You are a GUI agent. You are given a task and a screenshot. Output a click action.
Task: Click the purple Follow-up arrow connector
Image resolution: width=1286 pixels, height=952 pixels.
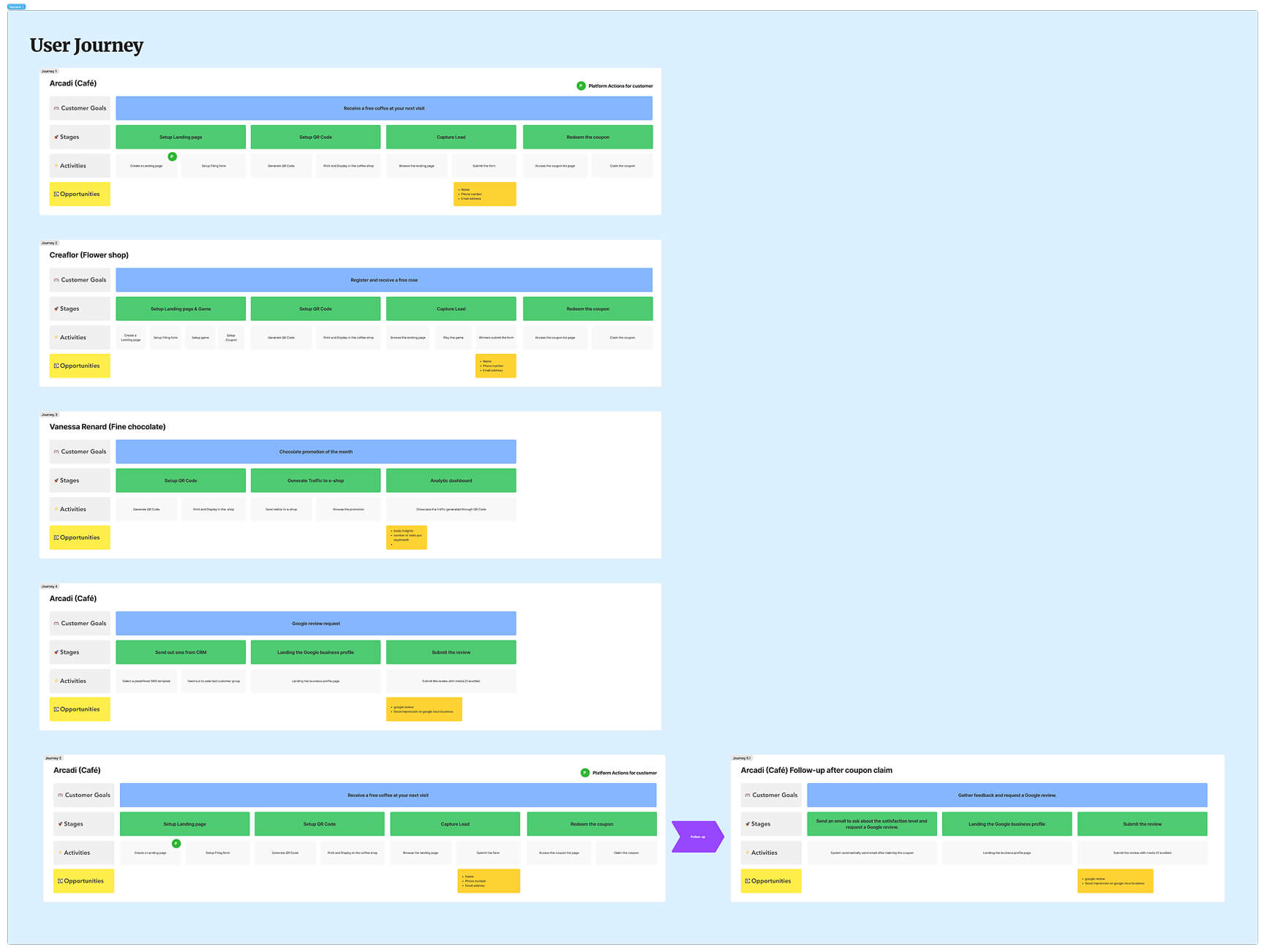point(698,836)
